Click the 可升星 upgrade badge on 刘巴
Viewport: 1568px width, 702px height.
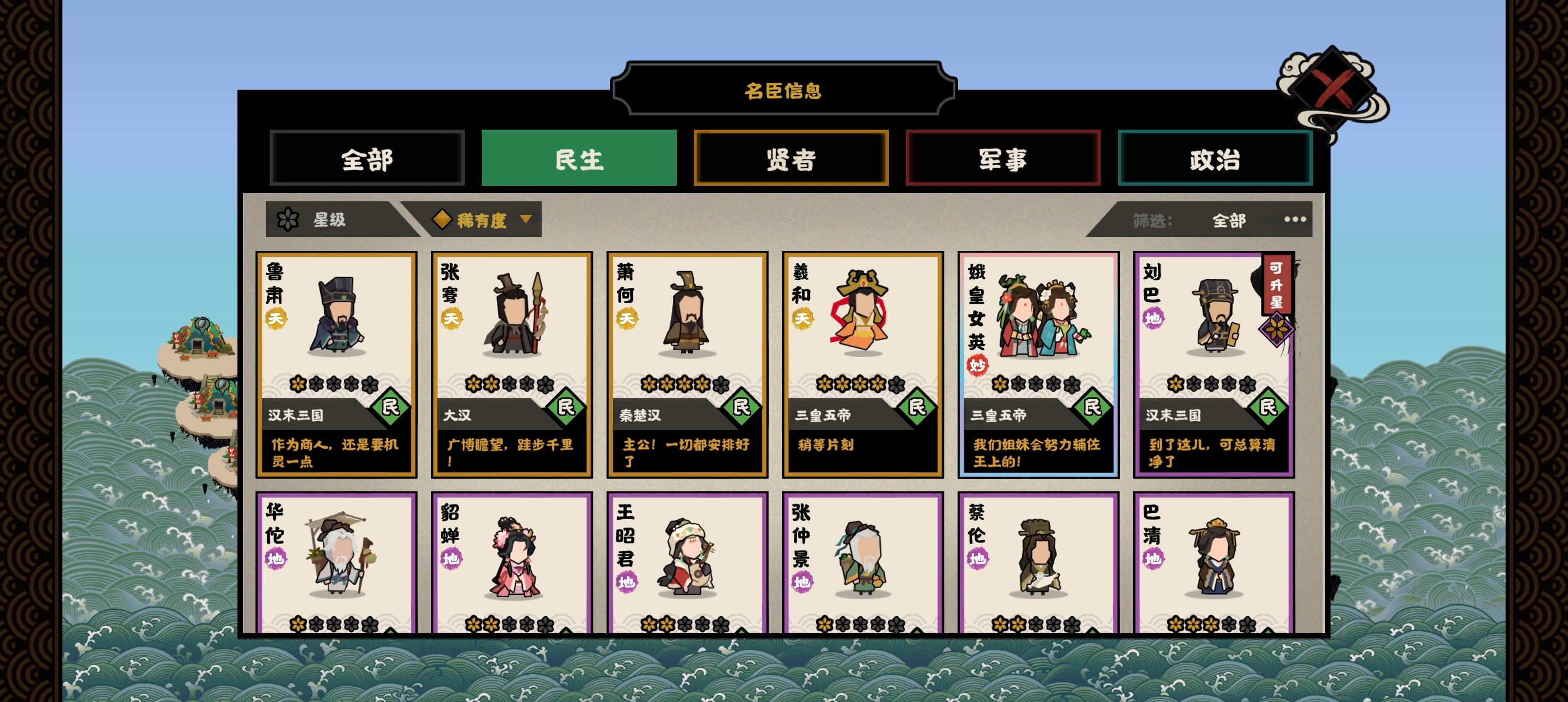click(1277, 284)
